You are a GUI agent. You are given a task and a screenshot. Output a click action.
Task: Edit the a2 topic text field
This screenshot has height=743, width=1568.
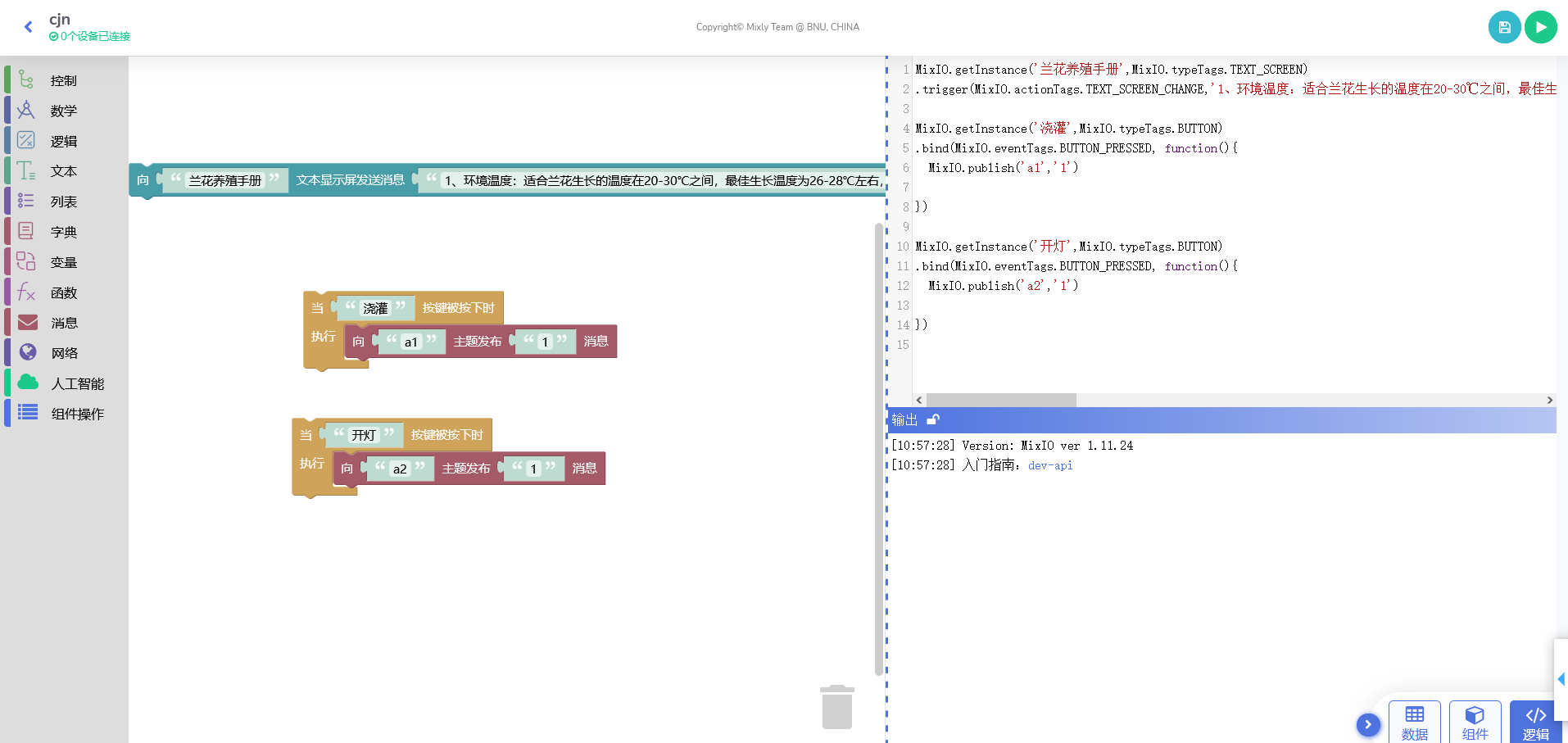pyautogui.click(x=400, y=469)
